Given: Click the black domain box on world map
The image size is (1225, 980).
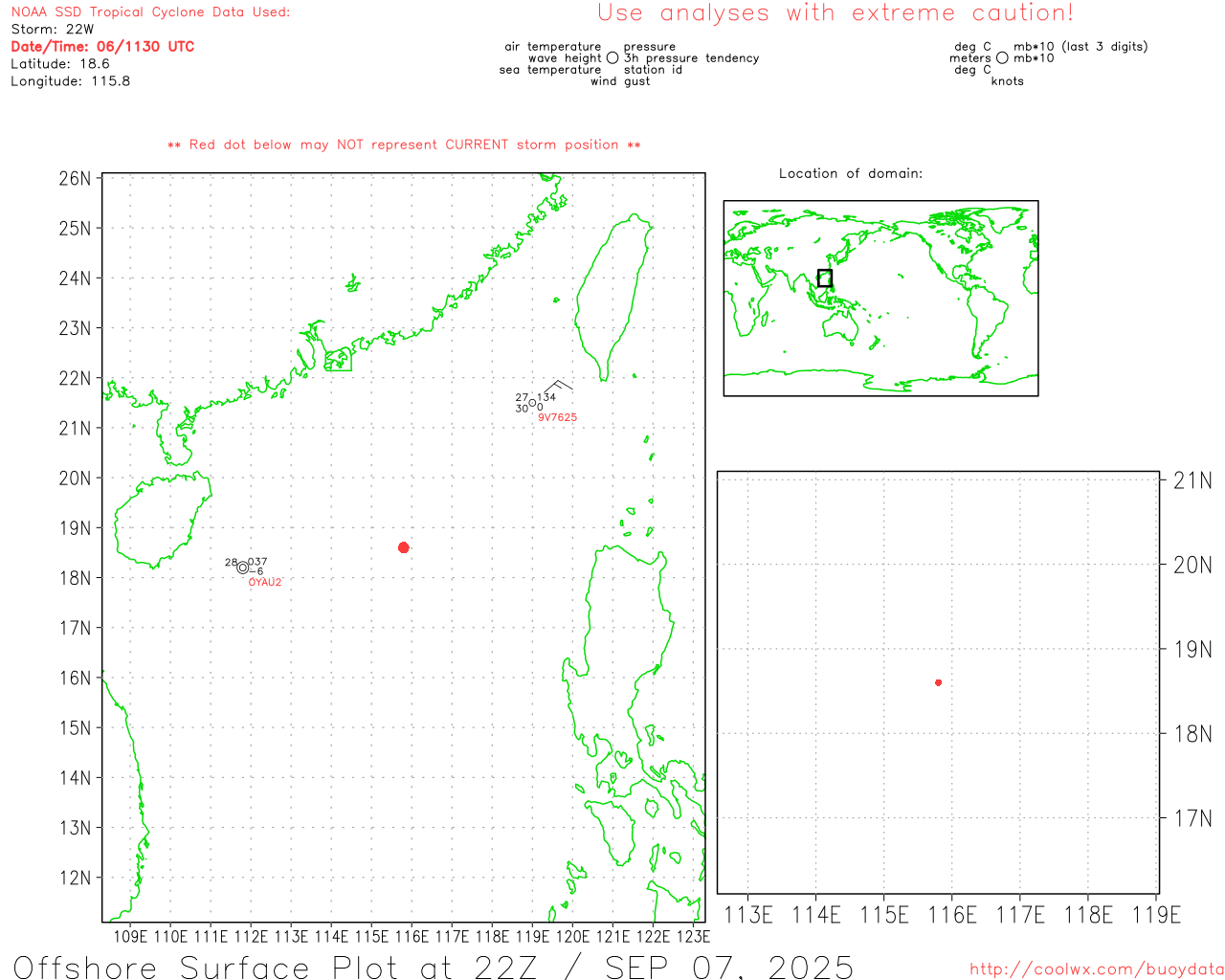Looking at the screenshot, I should pos(825,278).
